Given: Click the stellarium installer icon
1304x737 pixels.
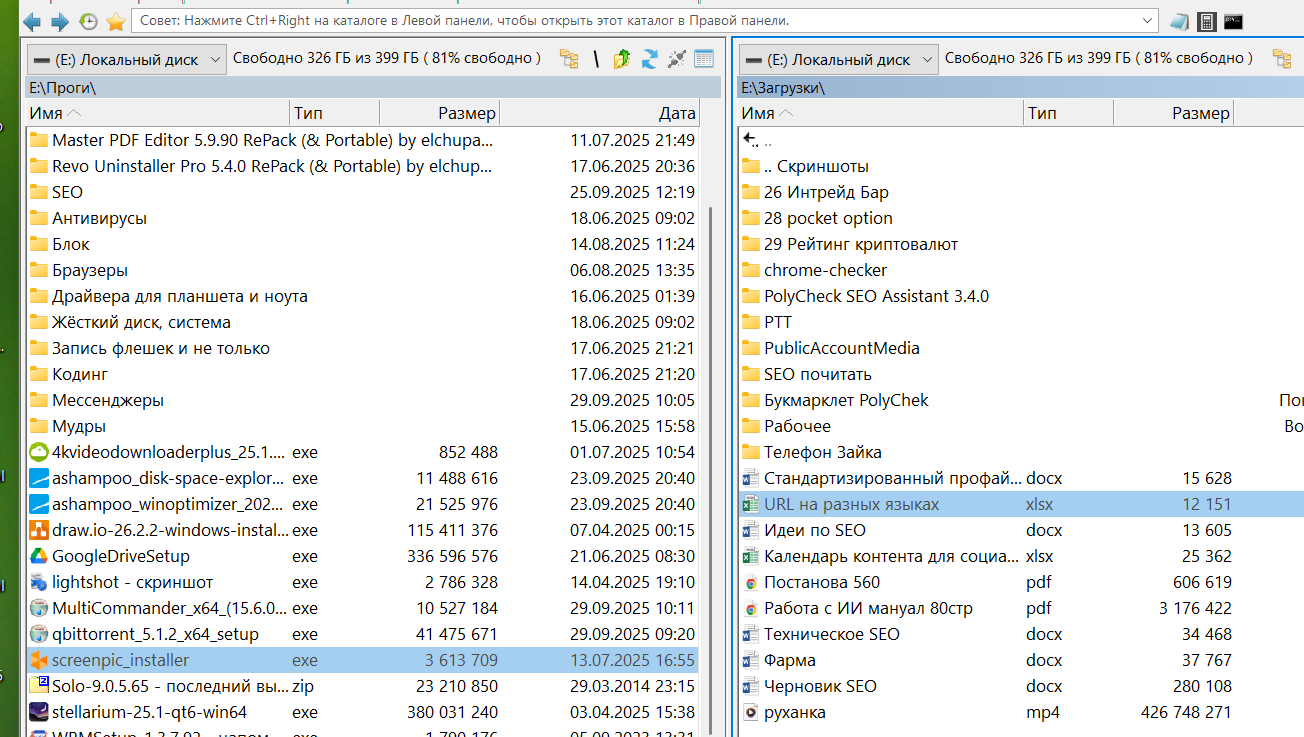Looking at the screenshot, I should coord(39,712).
